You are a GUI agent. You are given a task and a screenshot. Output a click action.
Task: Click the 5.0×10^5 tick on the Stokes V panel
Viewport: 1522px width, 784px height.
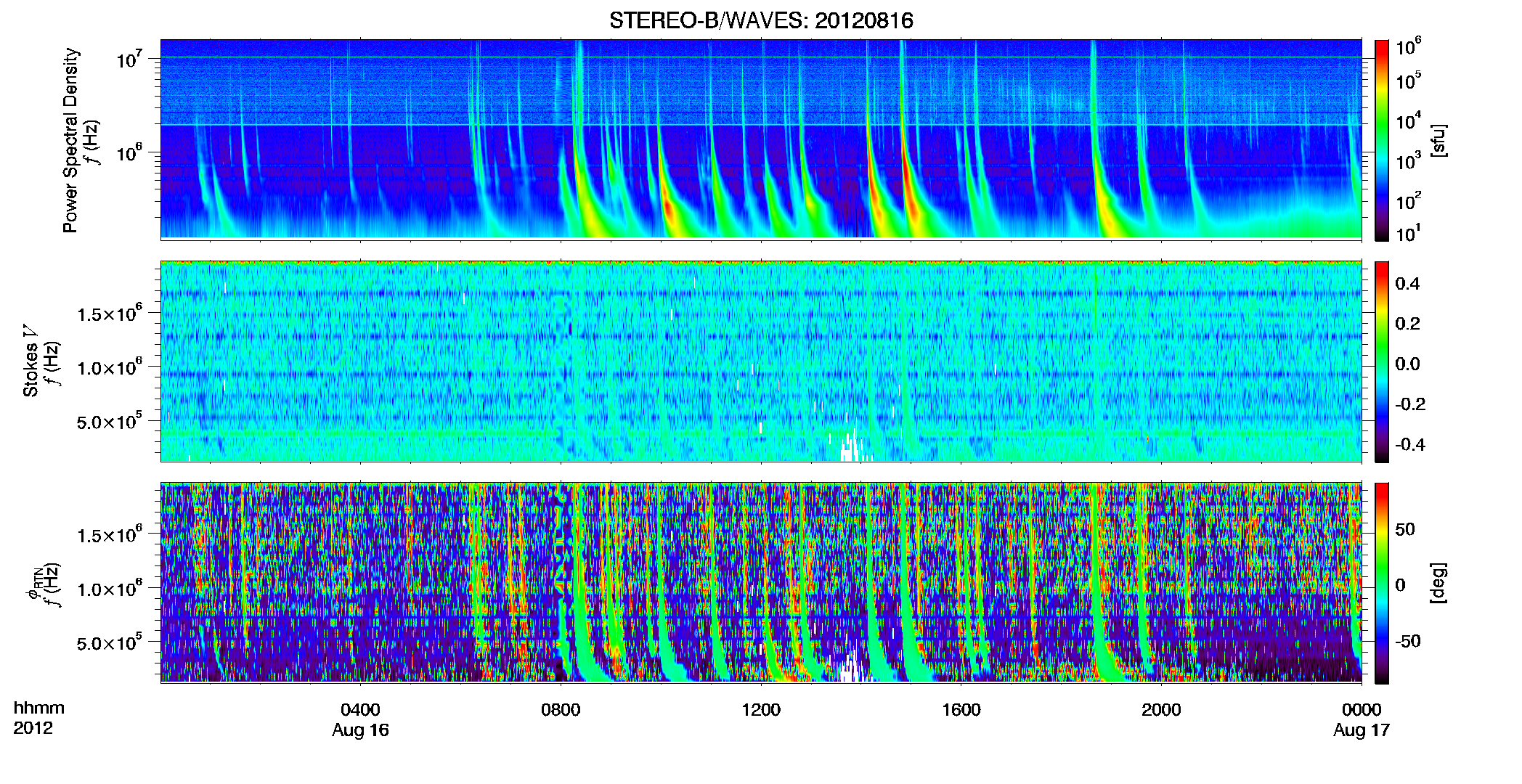tap(110, 420)
